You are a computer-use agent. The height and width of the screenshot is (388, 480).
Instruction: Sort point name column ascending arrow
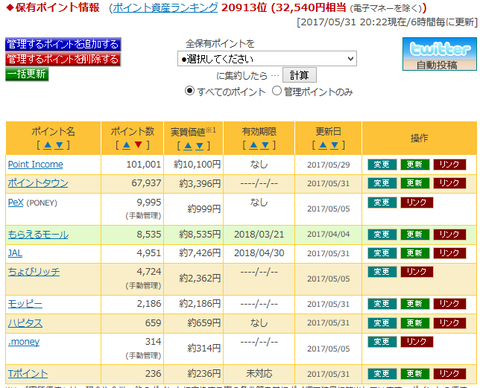[x=48, y=145]
